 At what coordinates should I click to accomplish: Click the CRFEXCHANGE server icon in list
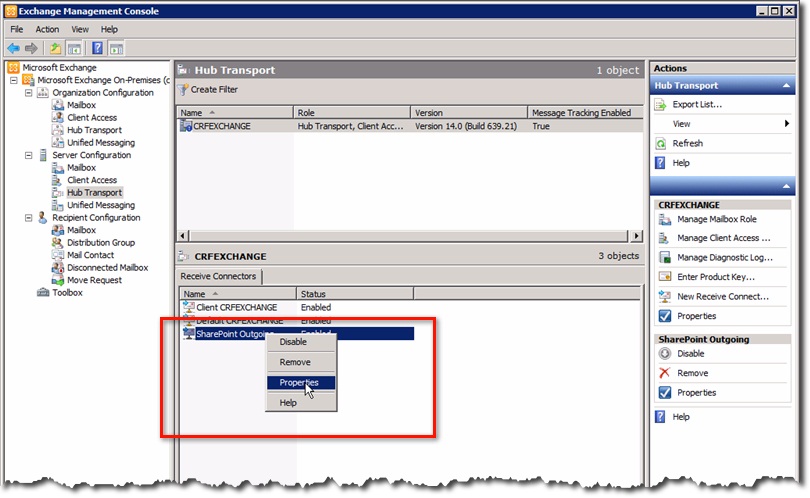point(185,126)
